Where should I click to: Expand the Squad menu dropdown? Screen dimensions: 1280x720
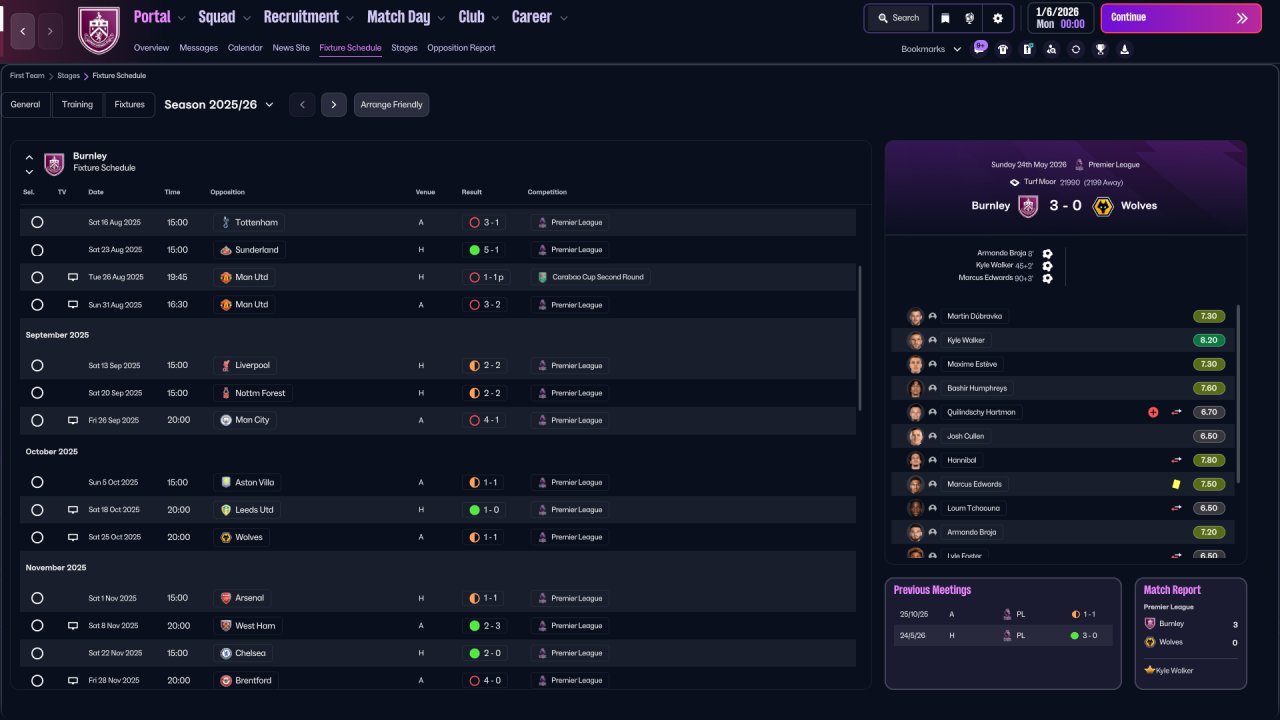(246, 18)
